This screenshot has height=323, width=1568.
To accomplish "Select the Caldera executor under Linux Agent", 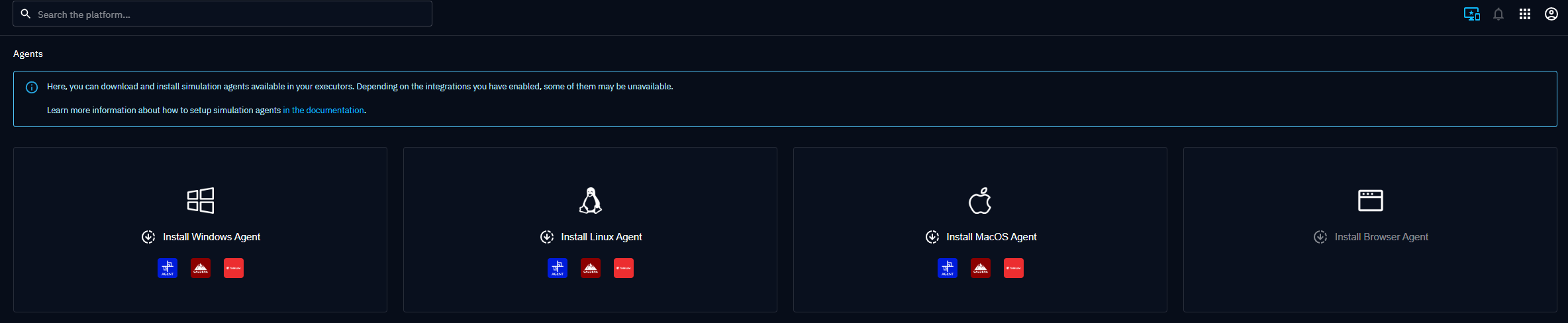I will 591,268.
